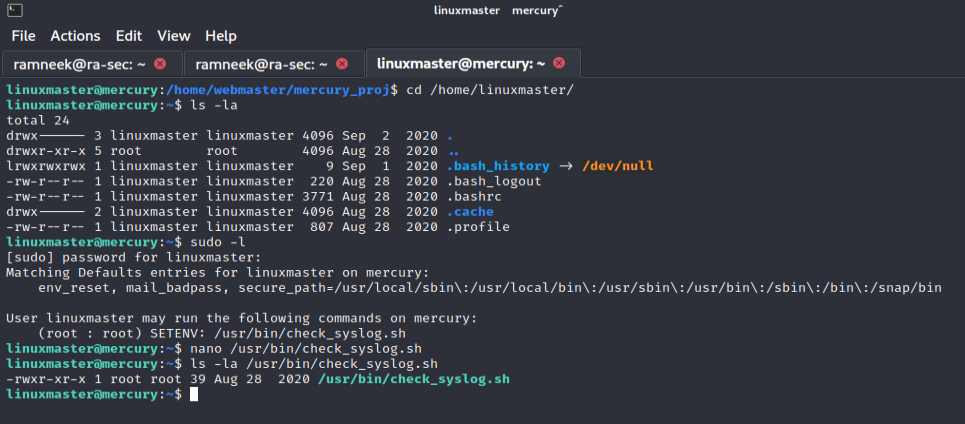Switch to the second ramneek@ra-sec tab
This screenshot has width=965, height=424.
coord(262,64)
